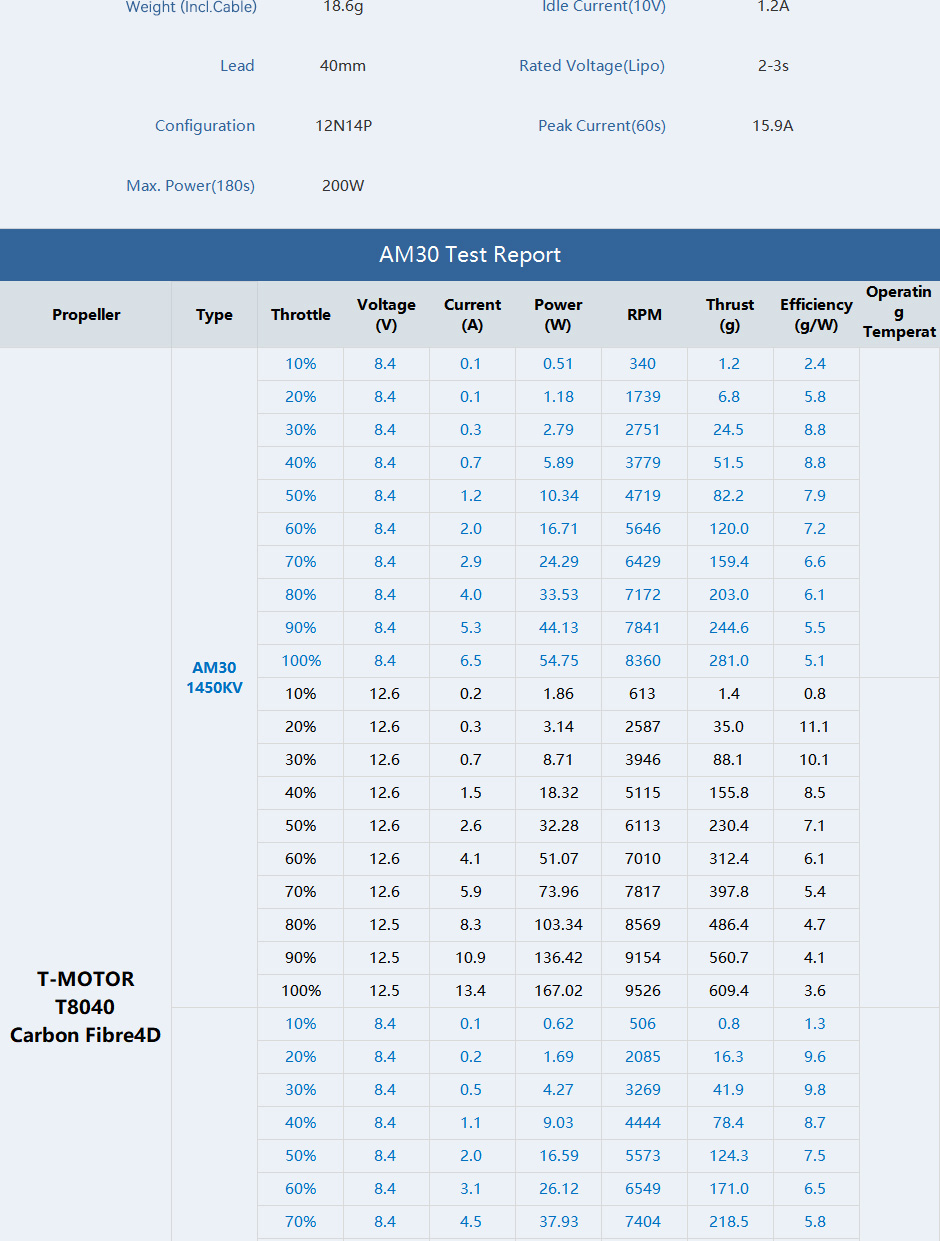
Task: Click the Operating Temperature column header
Action: (899, 312)
